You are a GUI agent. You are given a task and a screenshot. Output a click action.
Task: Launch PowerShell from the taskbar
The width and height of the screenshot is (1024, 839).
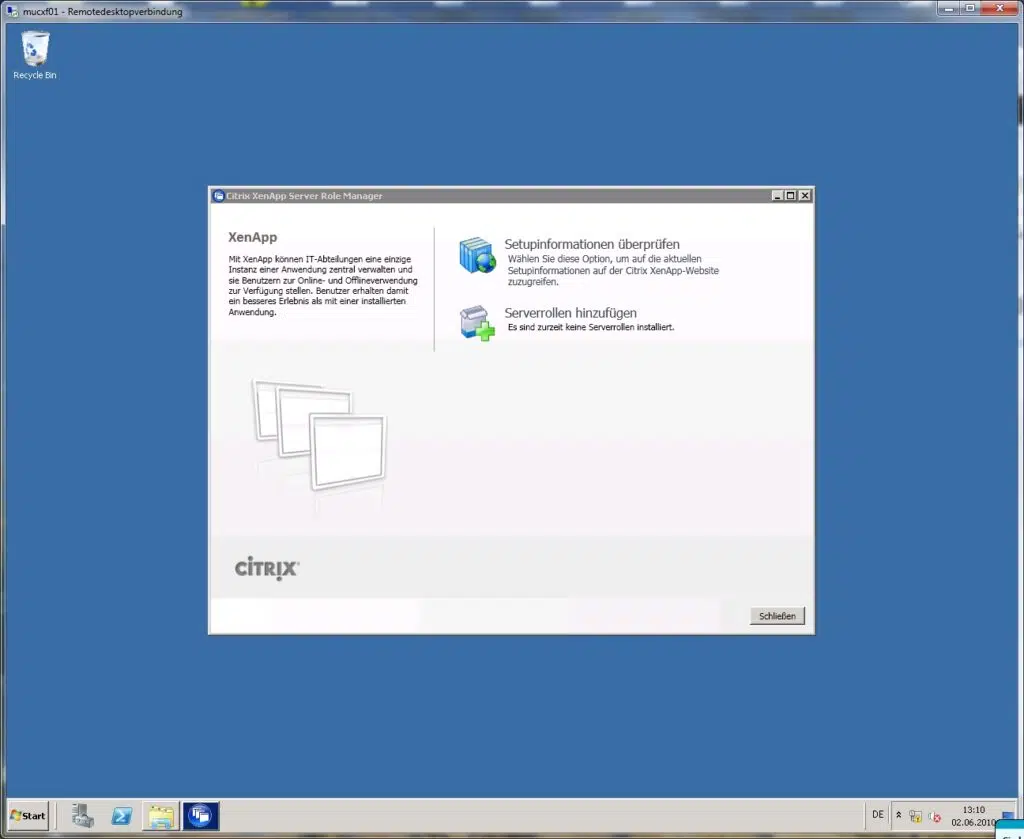[x=121, y=815]
